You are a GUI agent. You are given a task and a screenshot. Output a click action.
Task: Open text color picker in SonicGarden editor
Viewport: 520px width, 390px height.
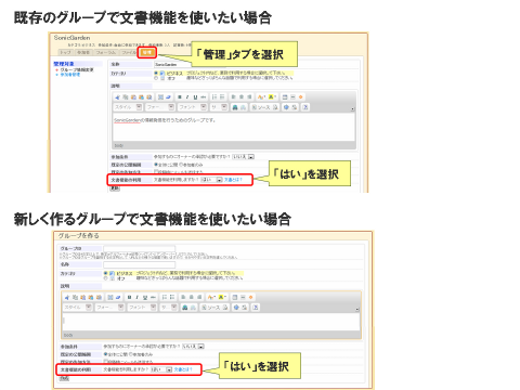click(261, 97)
